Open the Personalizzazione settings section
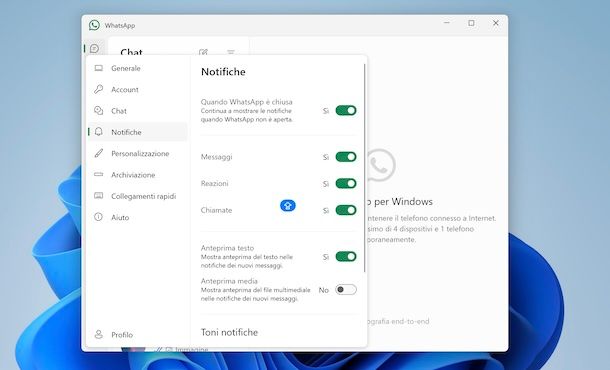The width and height of the screenshot is (610, 370). tap(138, 153)
